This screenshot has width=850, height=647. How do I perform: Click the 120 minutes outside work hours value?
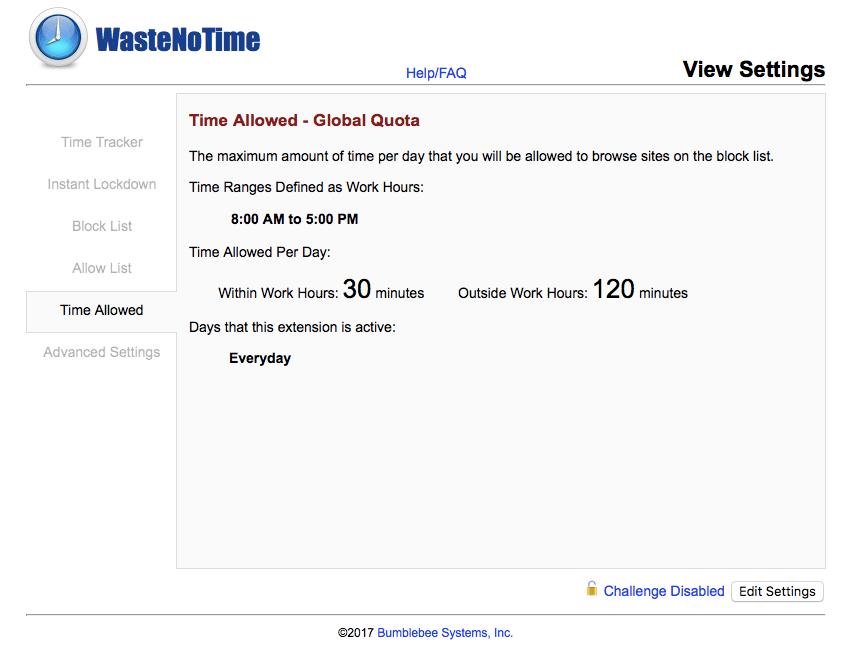coord(613,290)
